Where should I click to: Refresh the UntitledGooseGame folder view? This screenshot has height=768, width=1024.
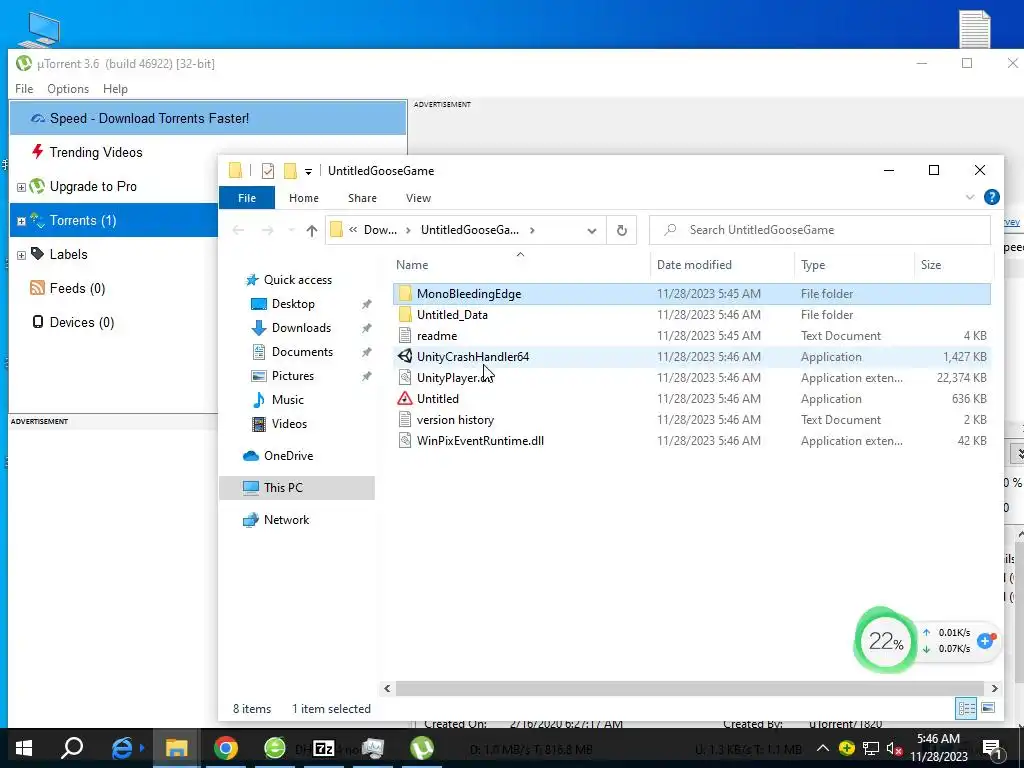coord(622,230)
